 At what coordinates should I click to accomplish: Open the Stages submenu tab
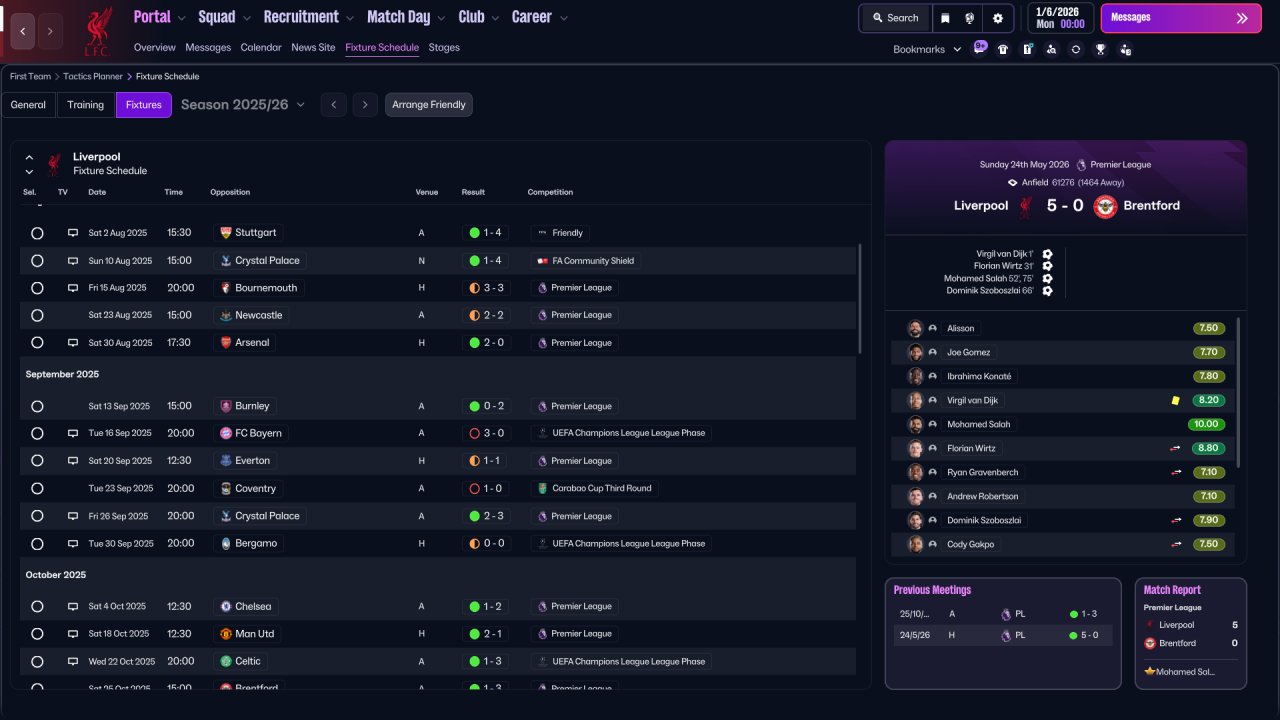[x=444, y=48]
